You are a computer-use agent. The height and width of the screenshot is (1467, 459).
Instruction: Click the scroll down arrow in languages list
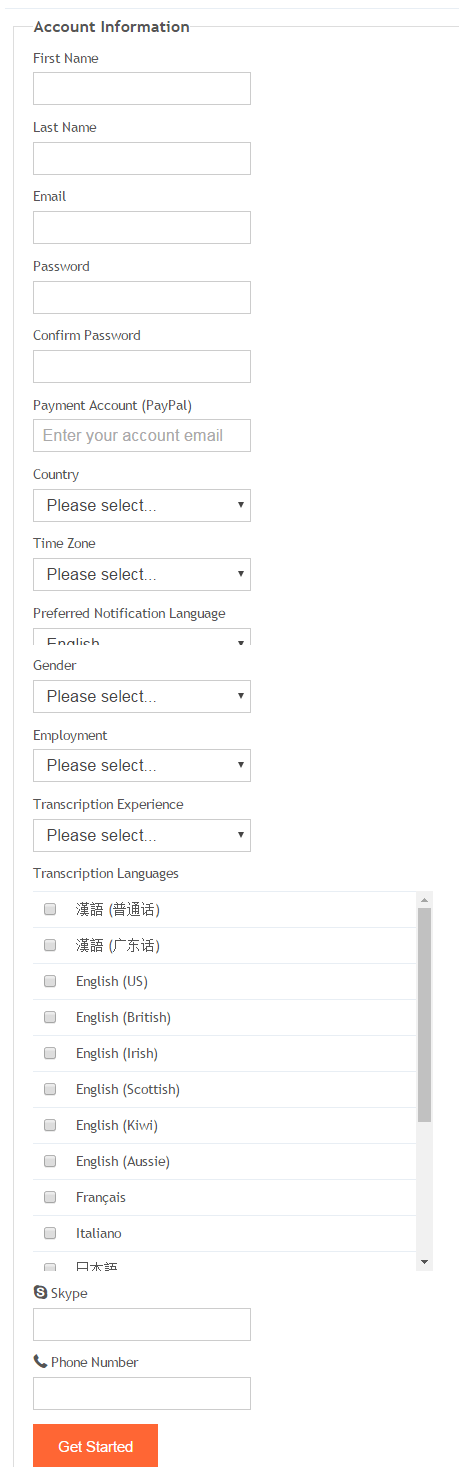coord(424,1262)
